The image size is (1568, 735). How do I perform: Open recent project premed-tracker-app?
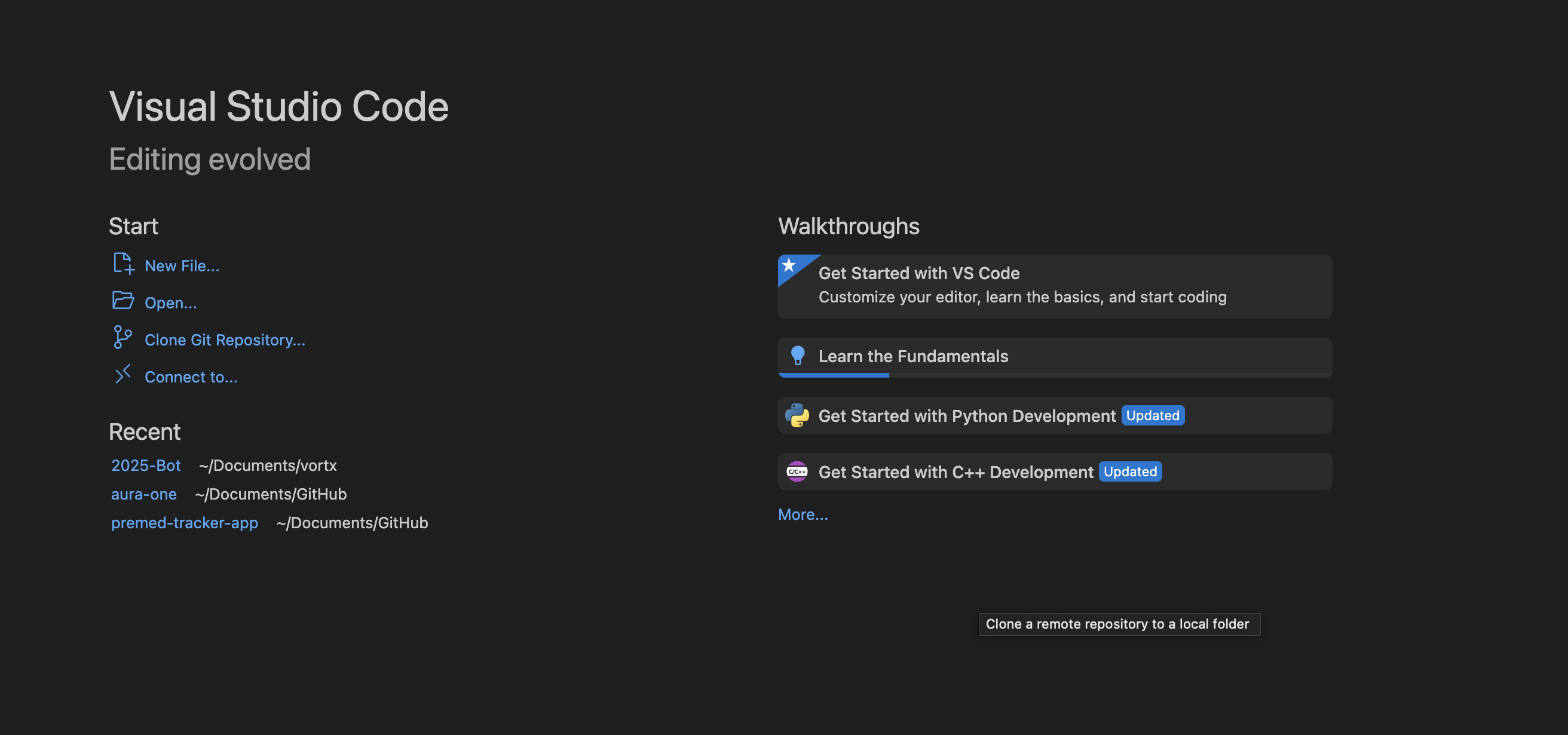(x=185, y=523)
